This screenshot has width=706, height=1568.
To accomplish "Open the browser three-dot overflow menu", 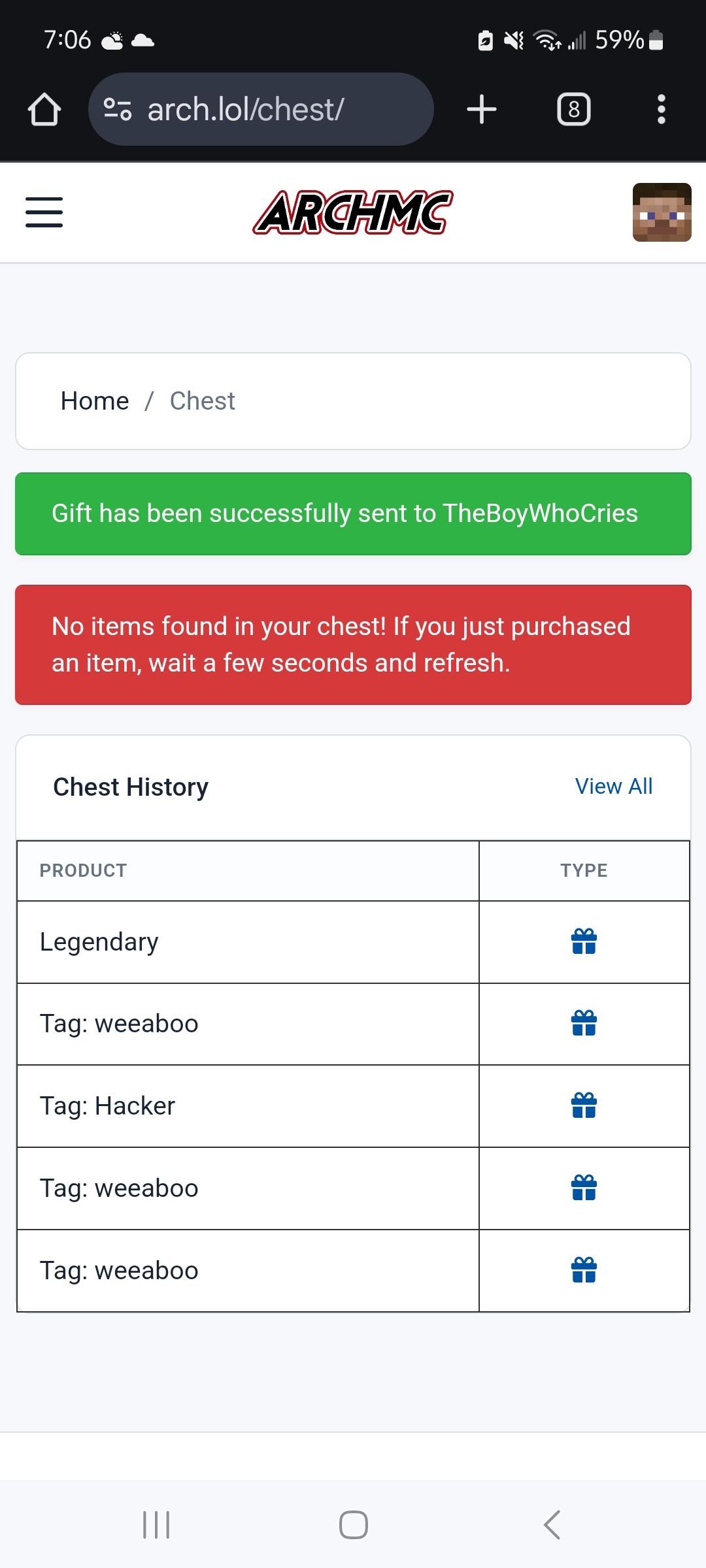I will point(662,109).
